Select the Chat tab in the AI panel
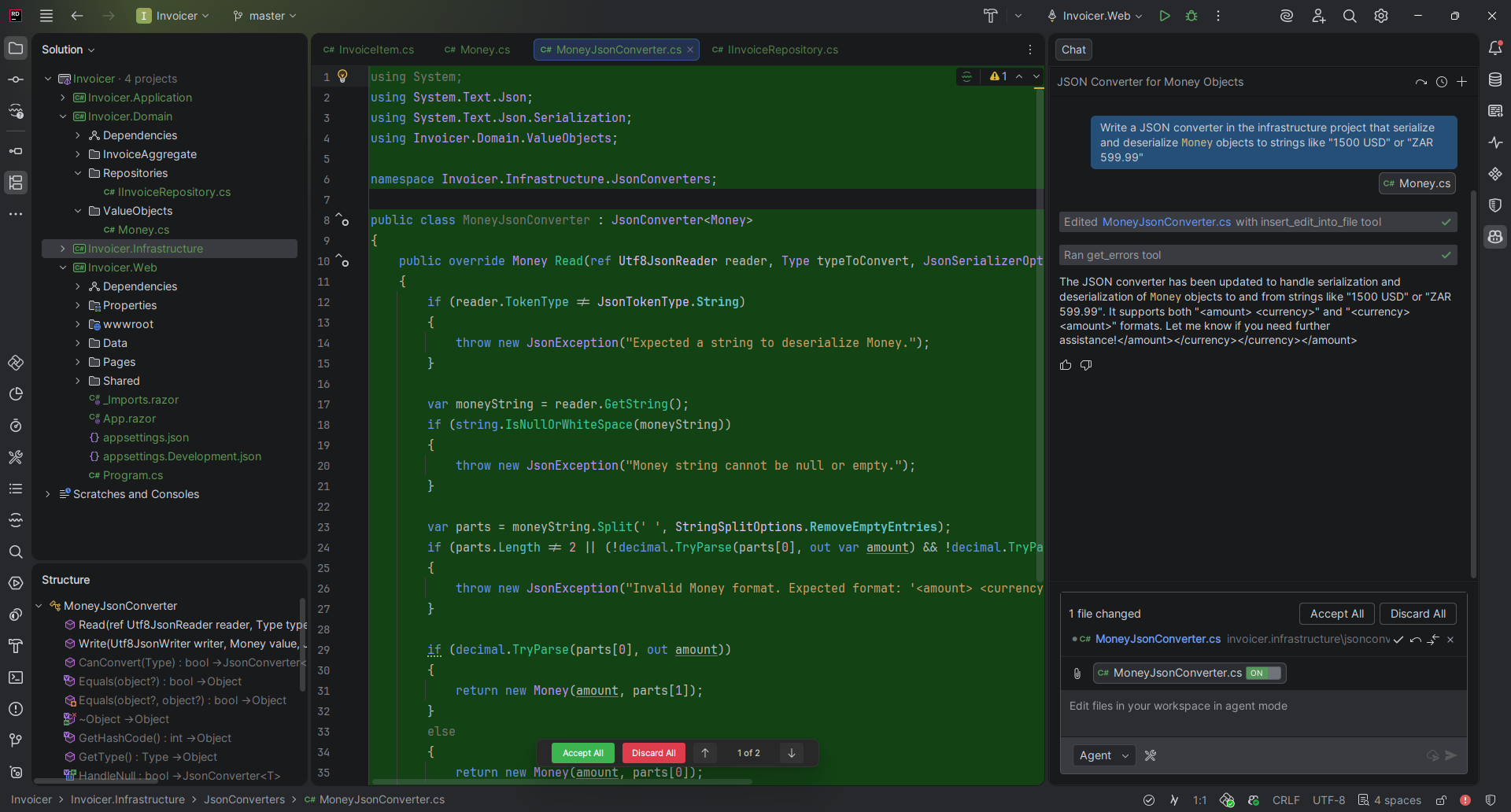 (1073, 50)
